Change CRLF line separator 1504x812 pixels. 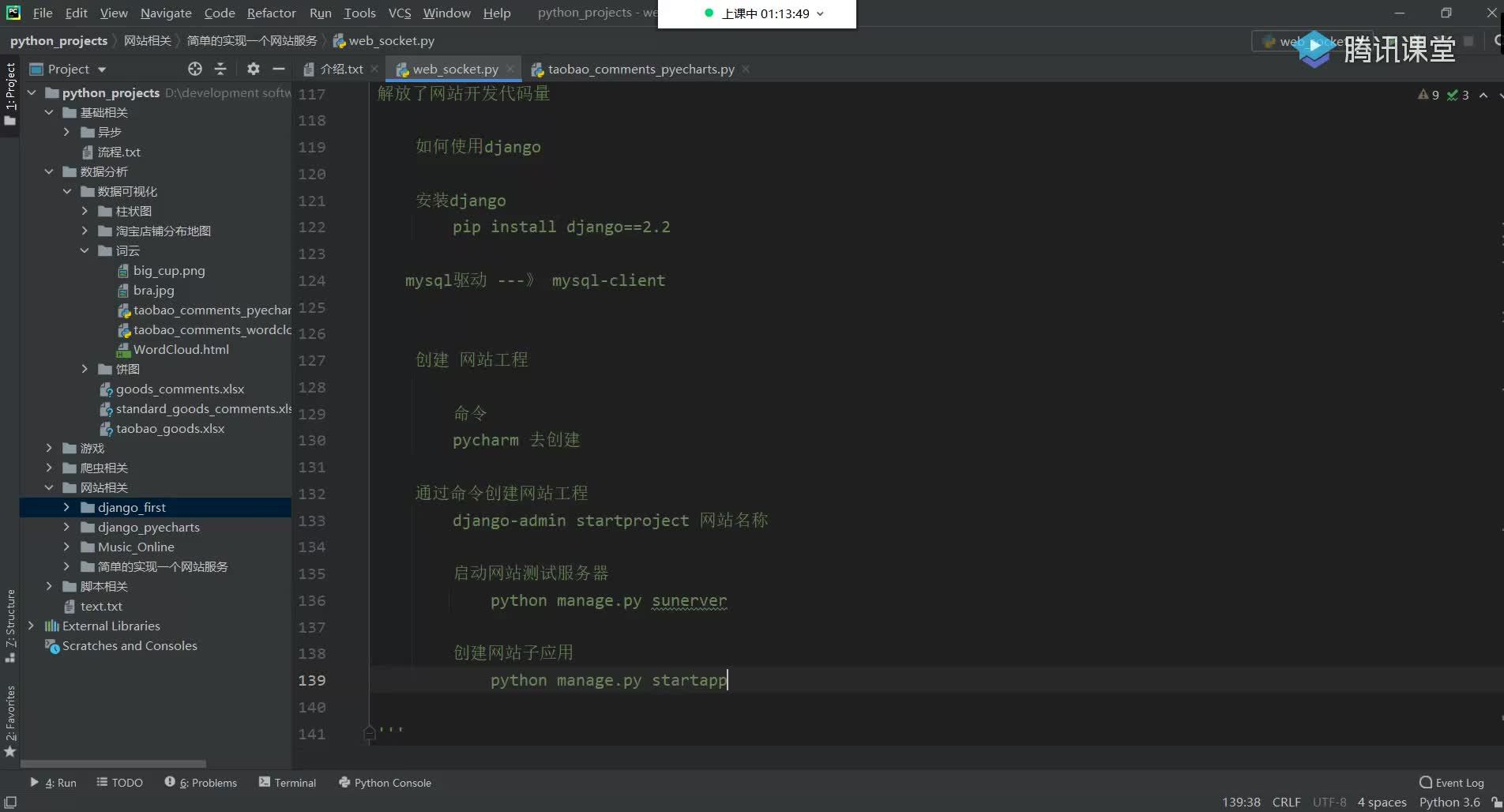click(1286, 802)
